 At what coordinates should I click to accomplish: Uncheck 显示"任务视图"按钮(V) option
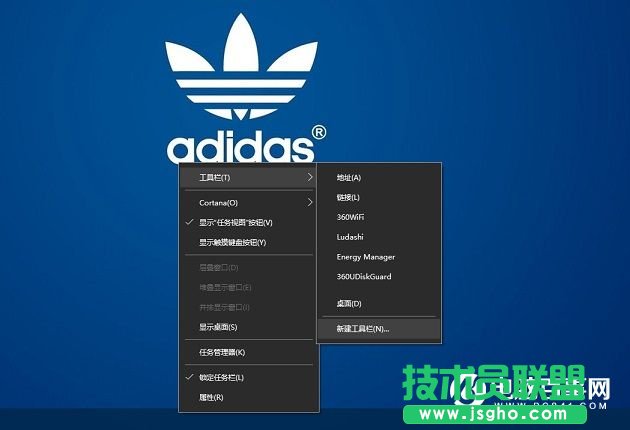(x=248, y=223)
